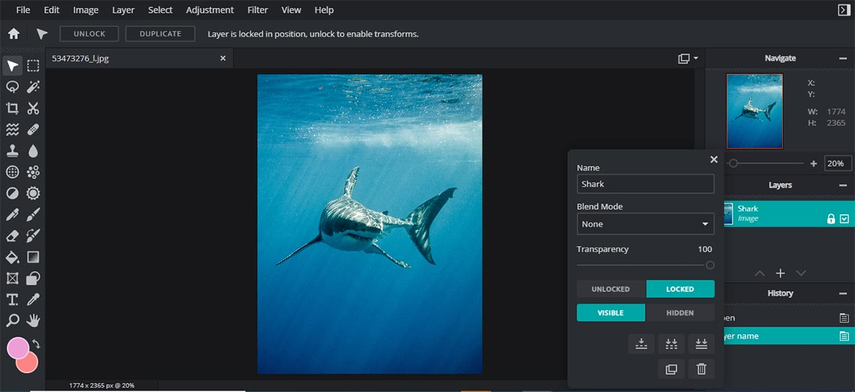Activate the Text tool
Screen dimensions: 855x392
point(12,299)
